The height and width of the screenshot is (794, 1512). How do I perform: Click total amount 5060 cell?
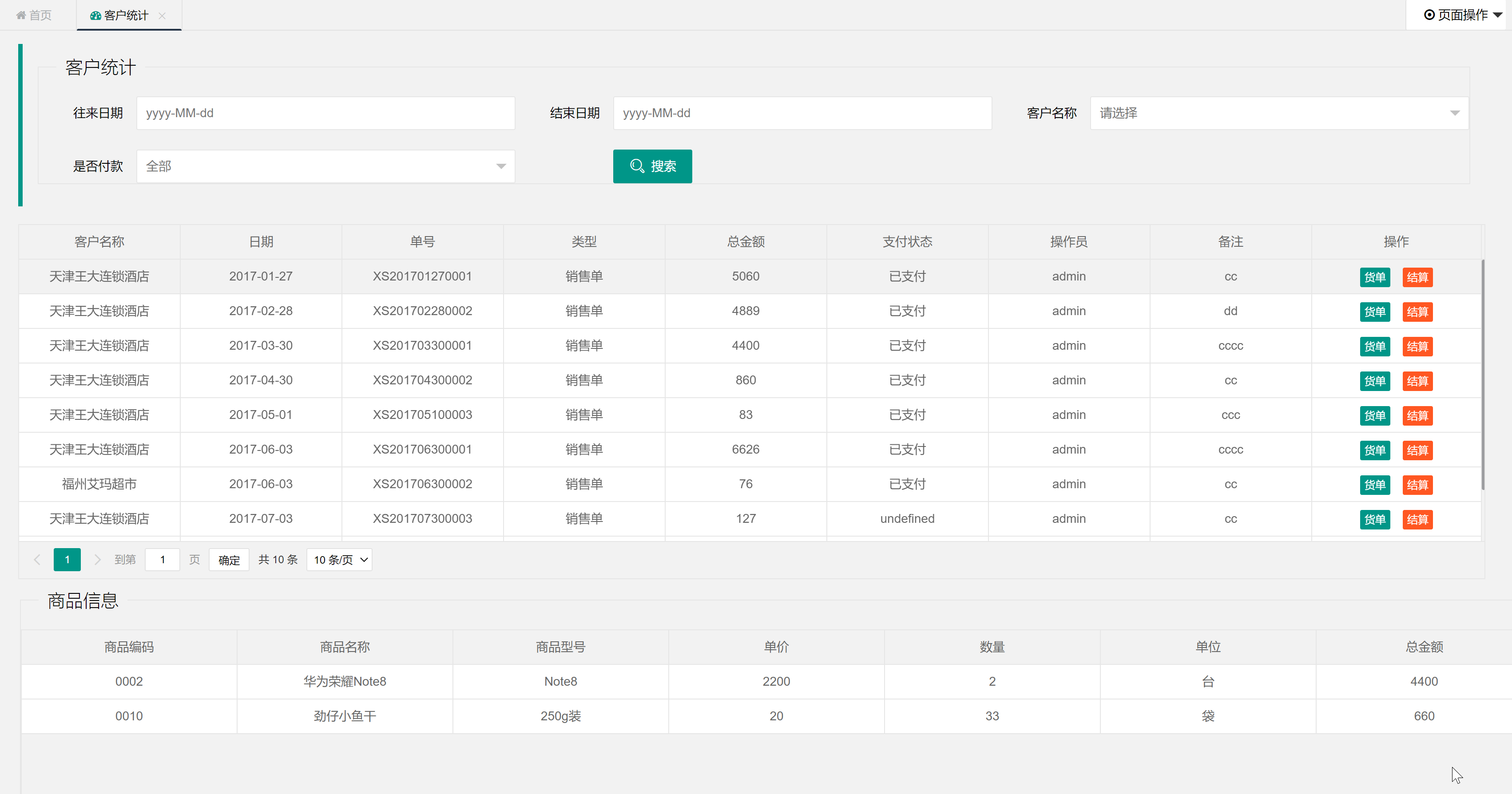(x=746, y=277)
